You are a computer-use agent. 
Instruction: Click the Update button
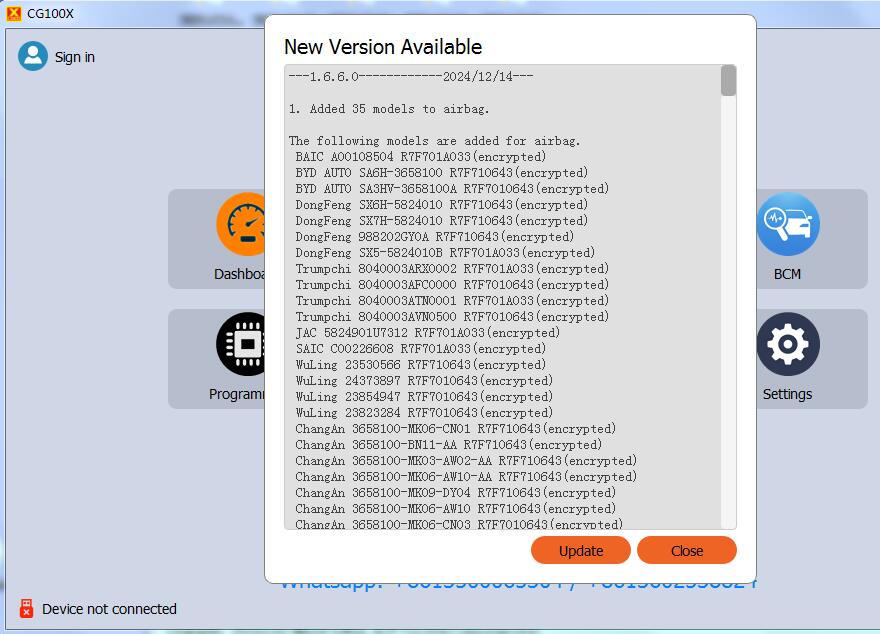point(580,550)
